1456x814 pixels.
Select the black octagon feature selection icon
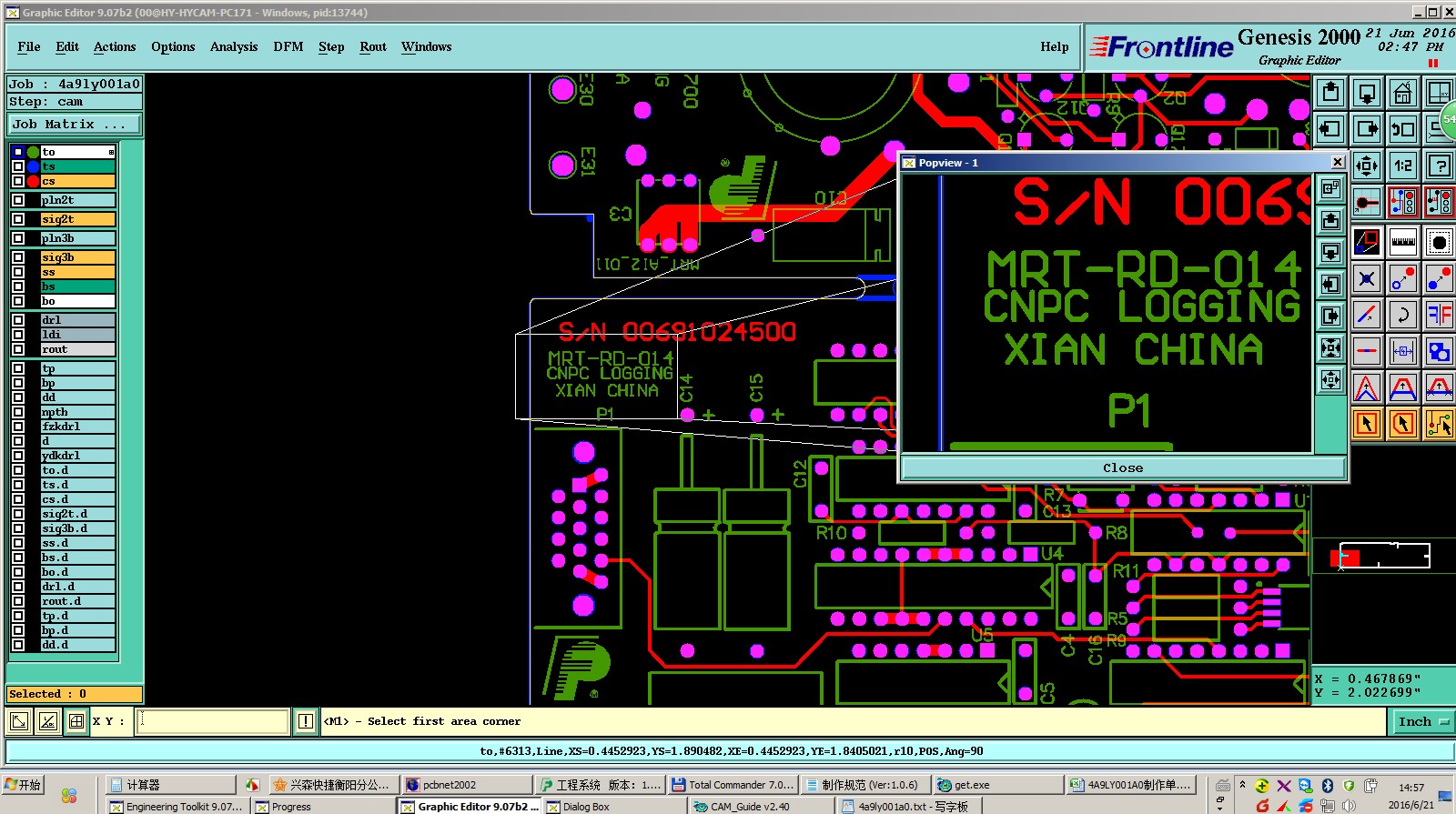1440,242
